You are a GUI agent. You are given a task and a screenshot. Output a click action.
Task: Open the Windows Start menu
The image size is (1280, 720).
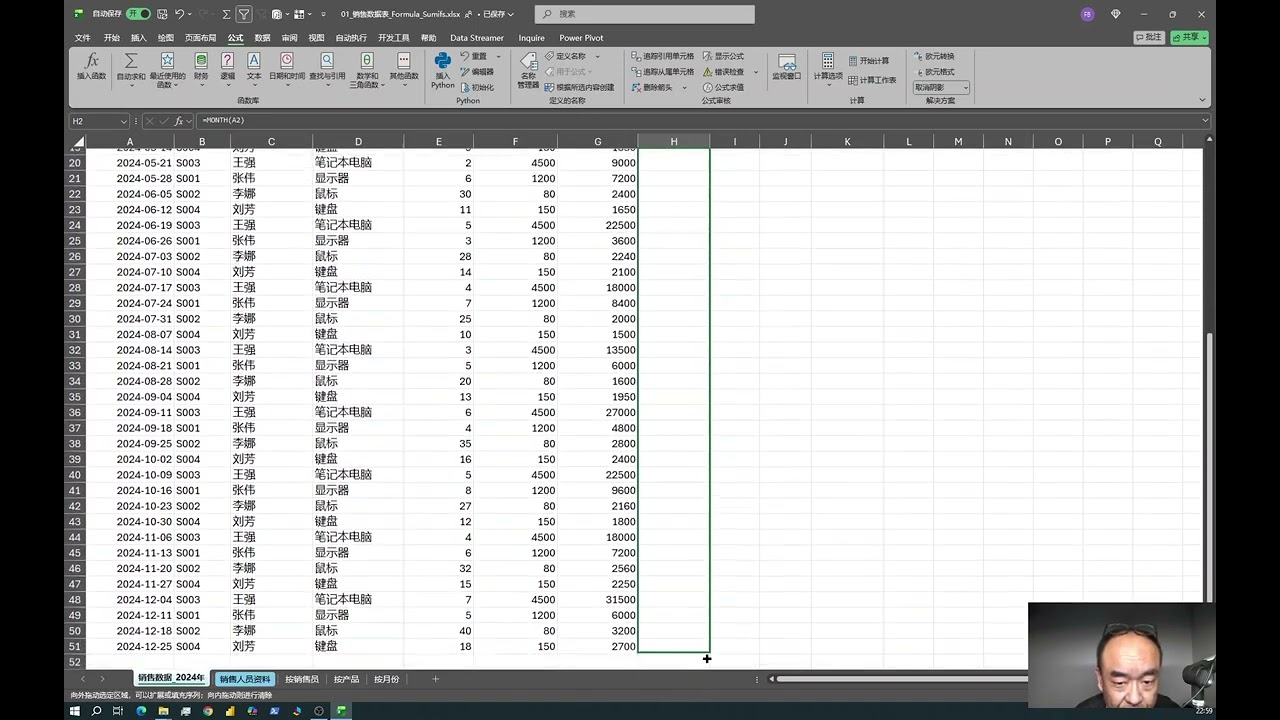(x=75, y=711)
